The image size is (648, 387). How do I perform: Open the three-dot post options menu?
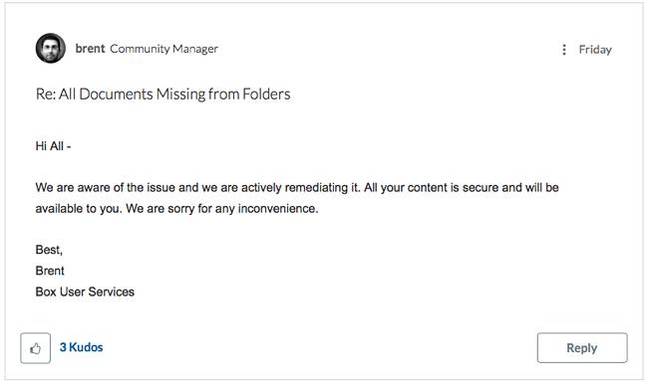point(564,50)
